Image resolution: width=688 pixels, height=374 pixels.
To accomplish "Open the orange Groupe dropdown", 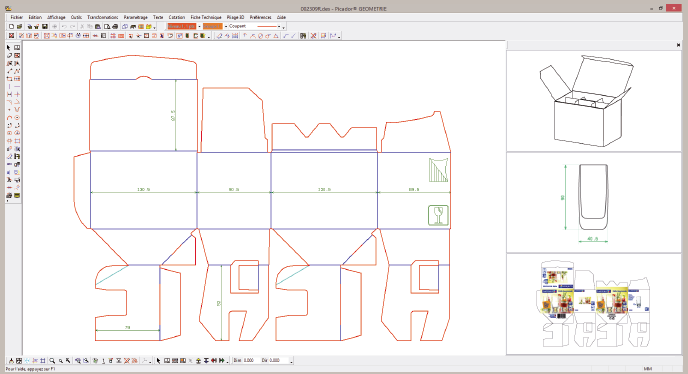I will 226,26.
